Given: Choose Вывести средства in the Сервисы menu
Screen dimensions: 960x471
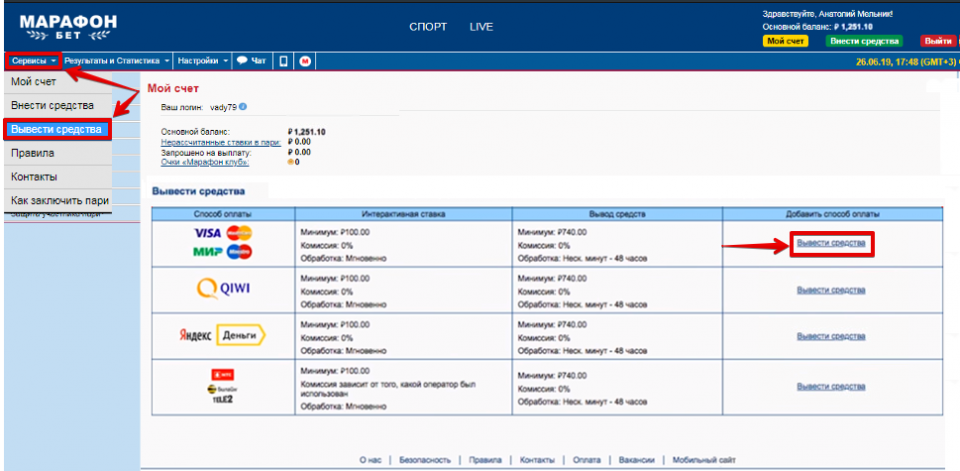Looking at the screenshot, I should [x=58, y=129].
